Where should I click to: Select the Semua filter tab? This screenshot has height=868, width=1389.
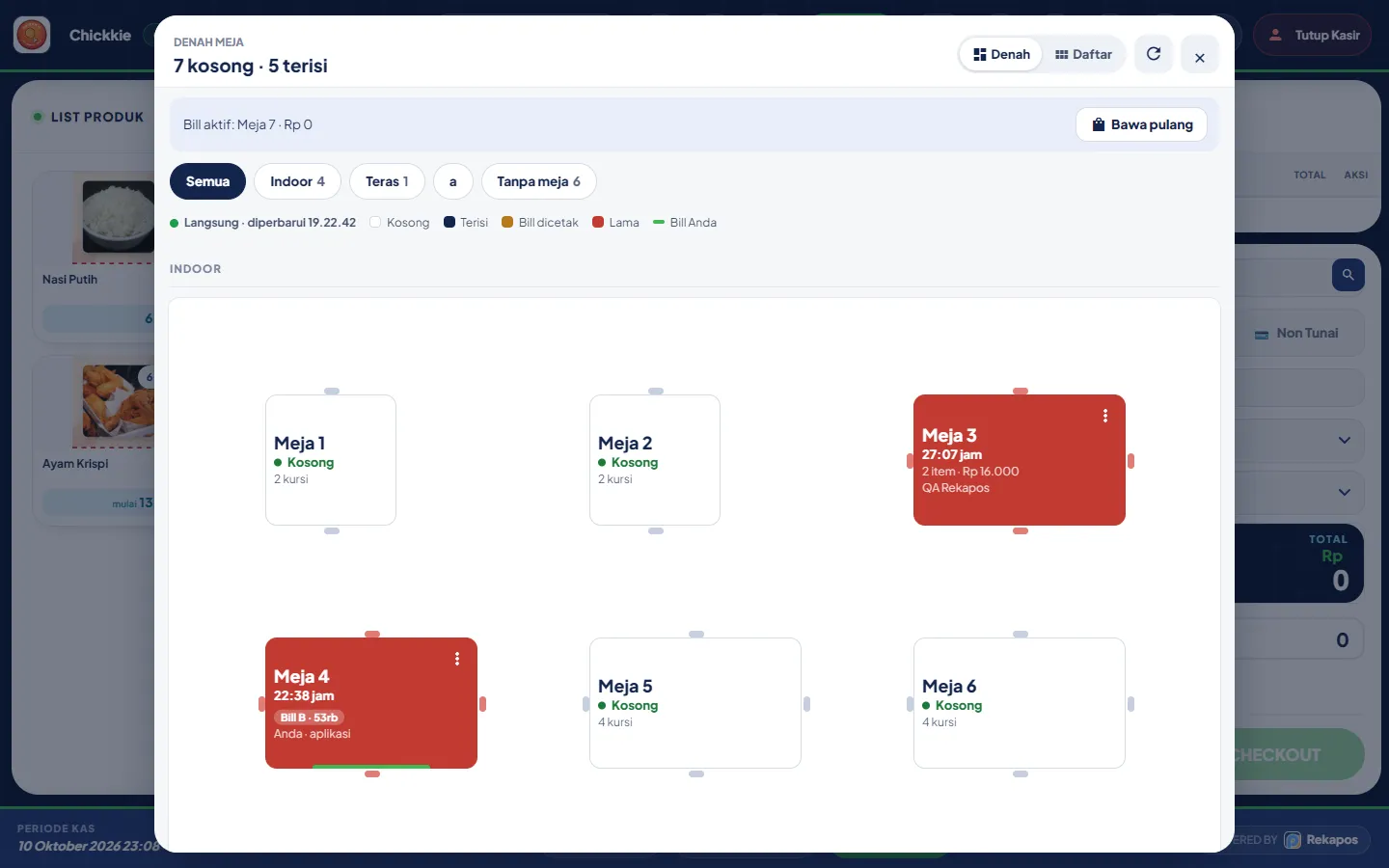207,181
